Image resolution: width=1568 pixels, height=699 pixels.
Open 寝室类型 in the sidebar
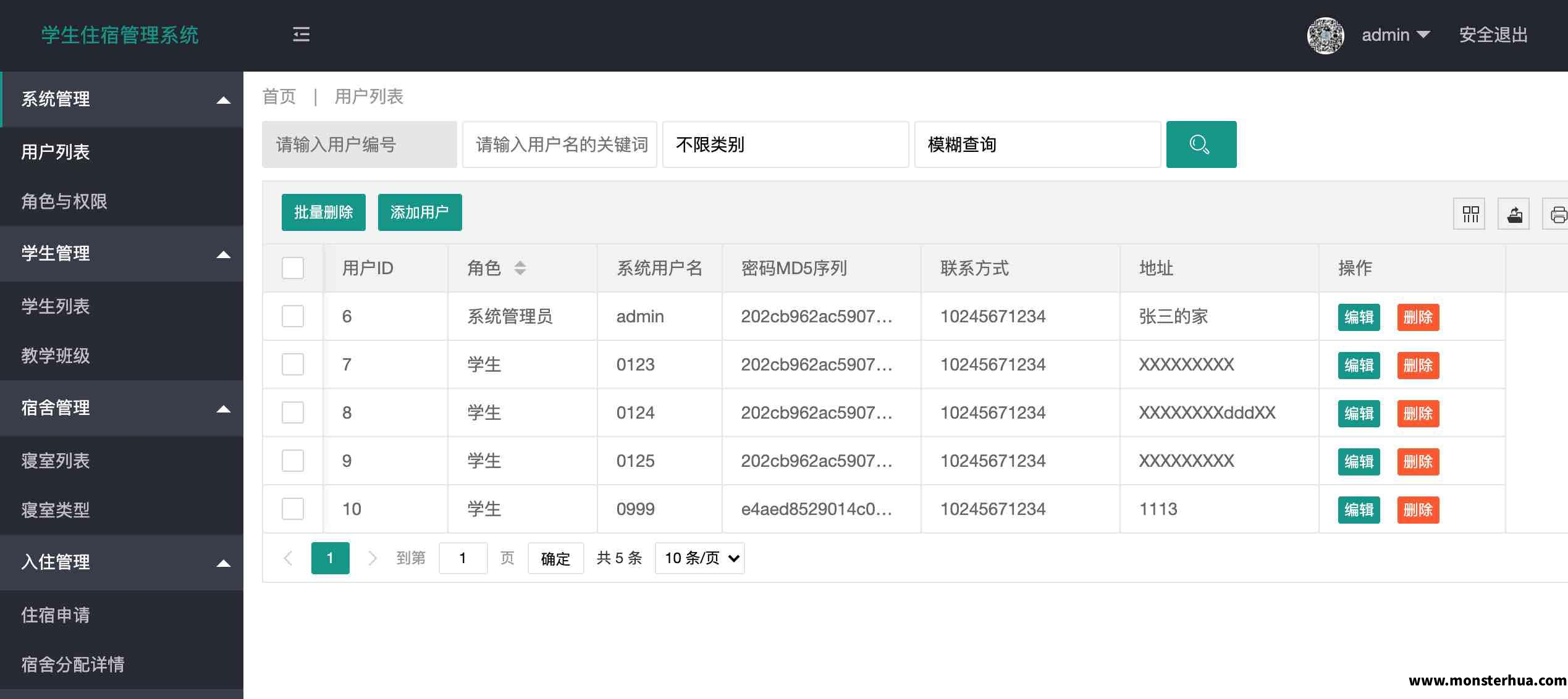[x=122, y=510]
